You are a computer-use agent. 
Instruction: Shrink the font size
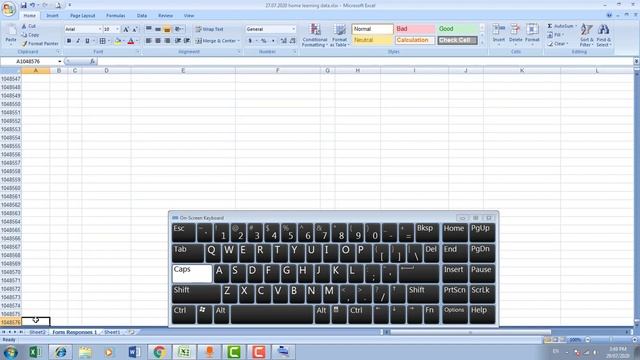(x=135, y=29)
